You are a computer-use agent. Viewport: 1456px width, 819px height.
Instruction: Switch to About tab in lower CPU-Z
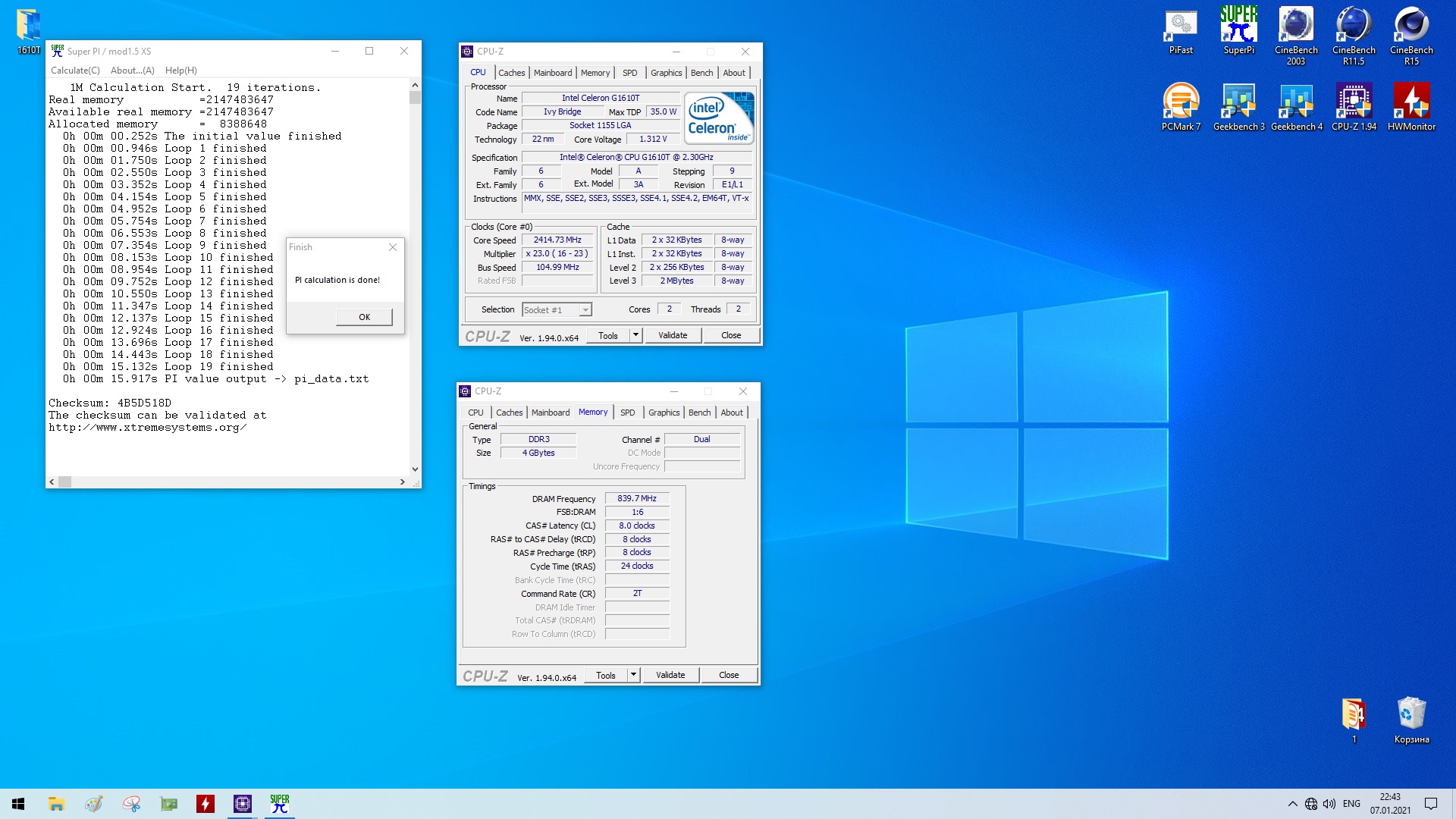(732, 413)
